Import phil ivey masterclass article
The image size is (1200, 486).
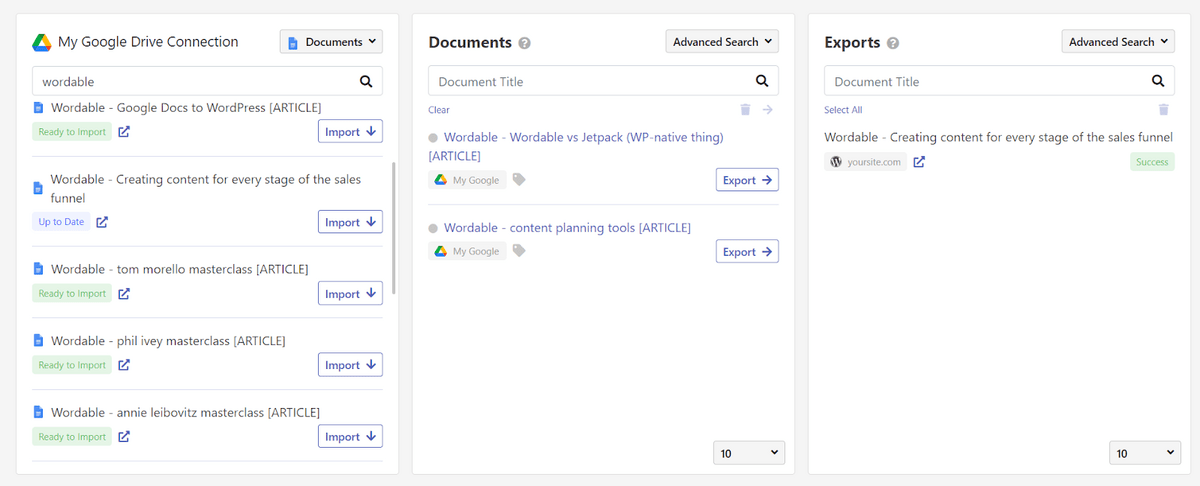pyautogui.click(x=350, y=365)
